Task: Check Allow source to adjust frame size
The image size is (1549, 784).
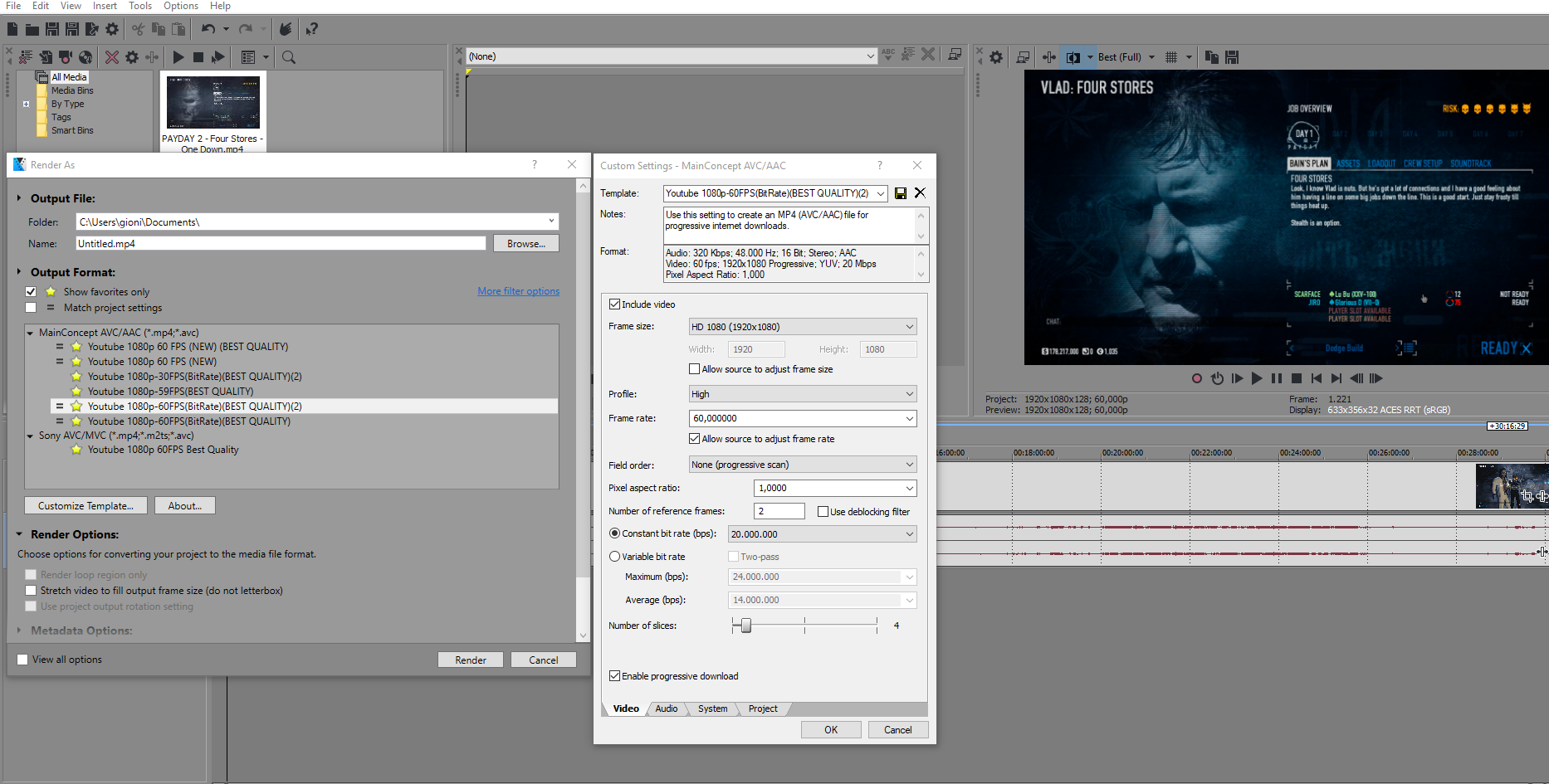Action: tap(694, 369)
